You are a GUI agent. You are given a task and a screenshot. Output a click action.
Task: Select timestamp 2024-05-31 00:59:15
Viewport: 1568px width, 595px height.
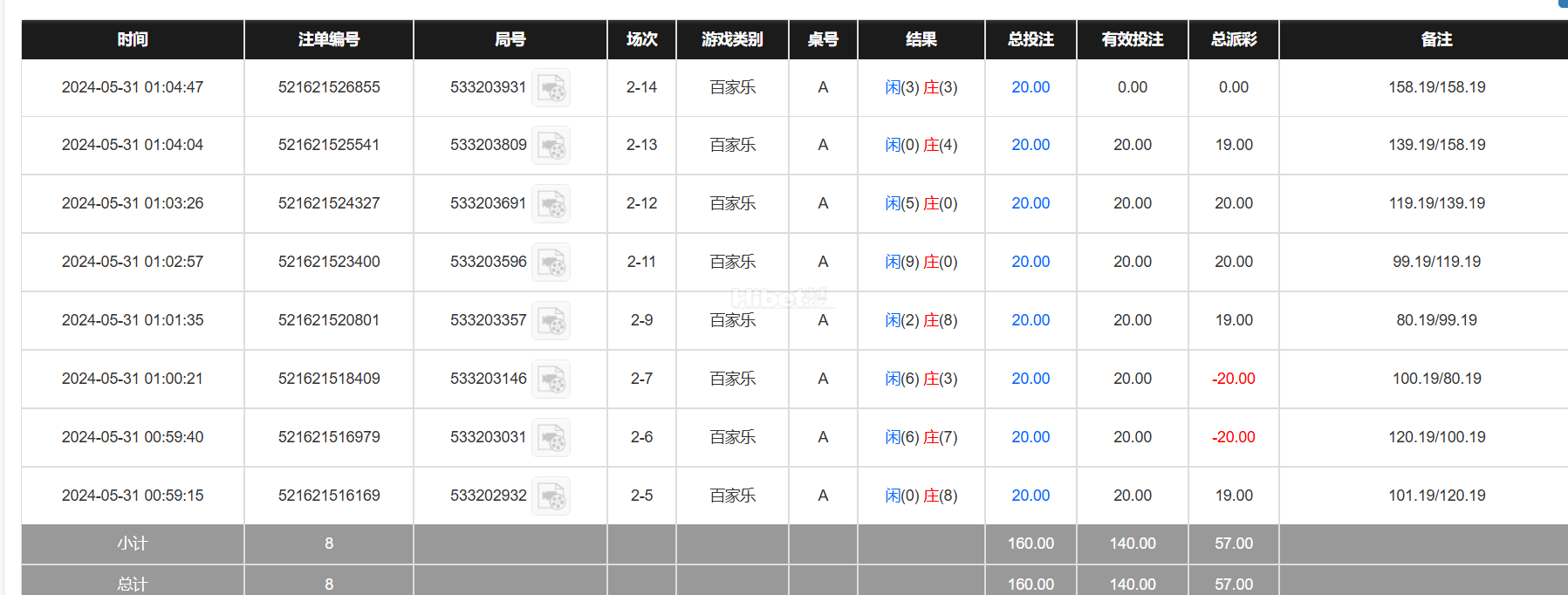pyautogui.click(x=133, y=496)
